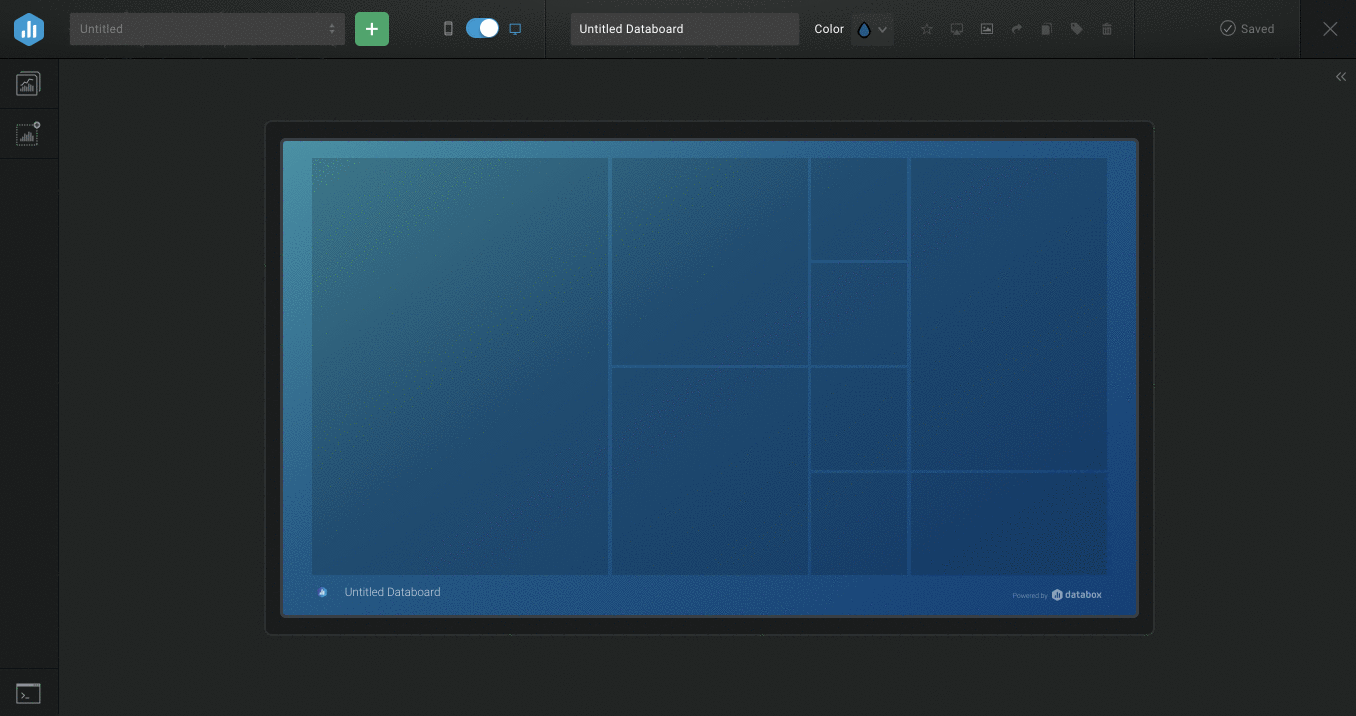Collapse the right panel double chevron
Screen dimensions: 1356x716
pos(1341,77)
